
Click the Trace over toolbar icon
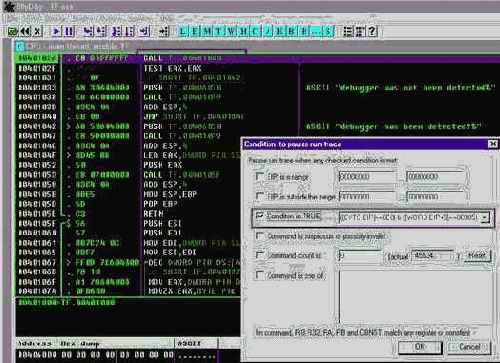(130, 32)
